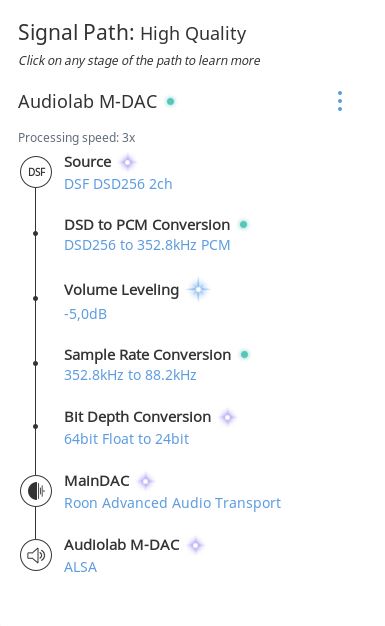This screenshot has height=626, width=385.
Task: Click the DSF source format icon
Action: point(36,172)
